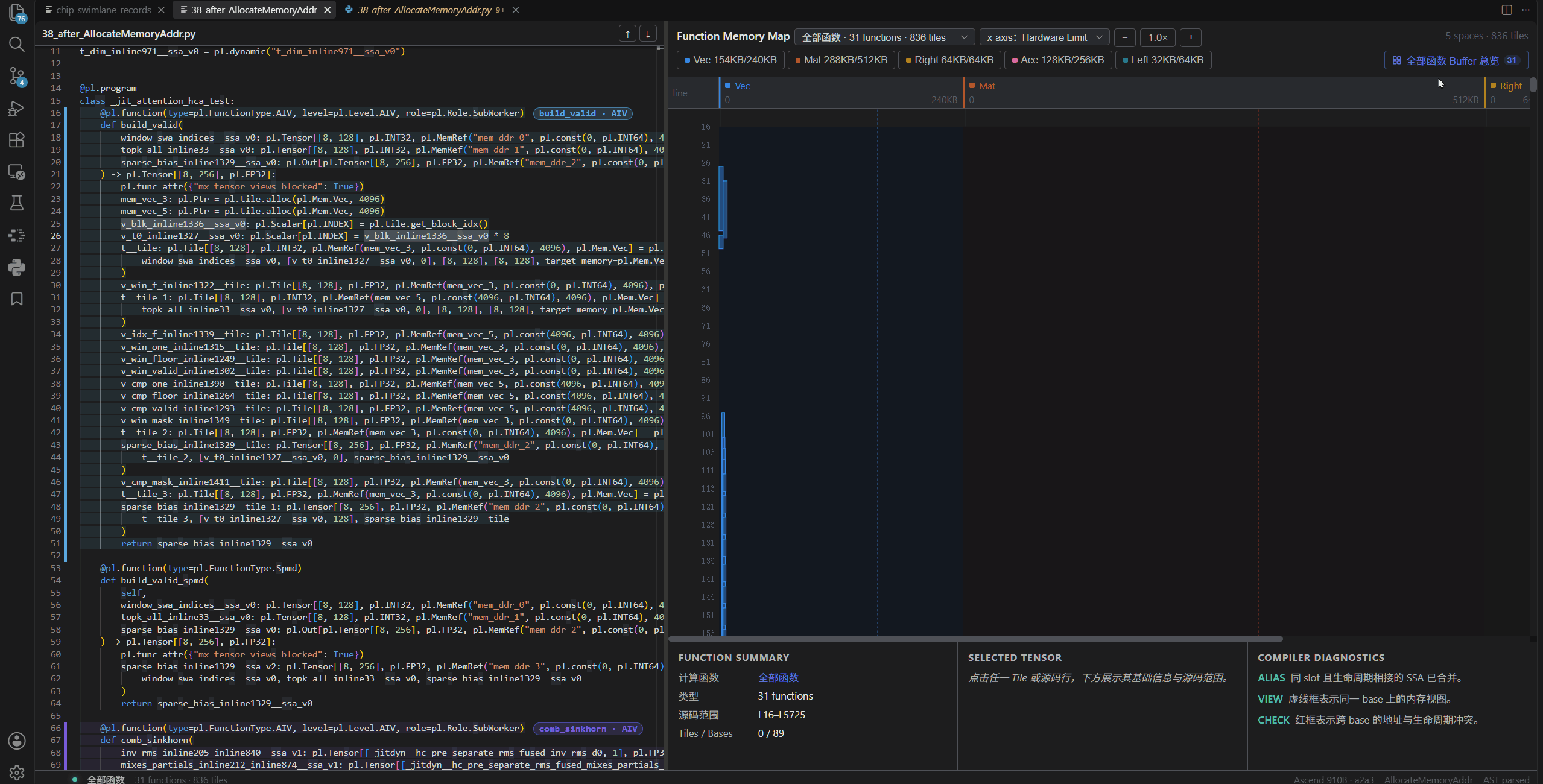Open the Search view icon
The height and width of the screenshot is (784, 1543).
click(x=17, y=44)
